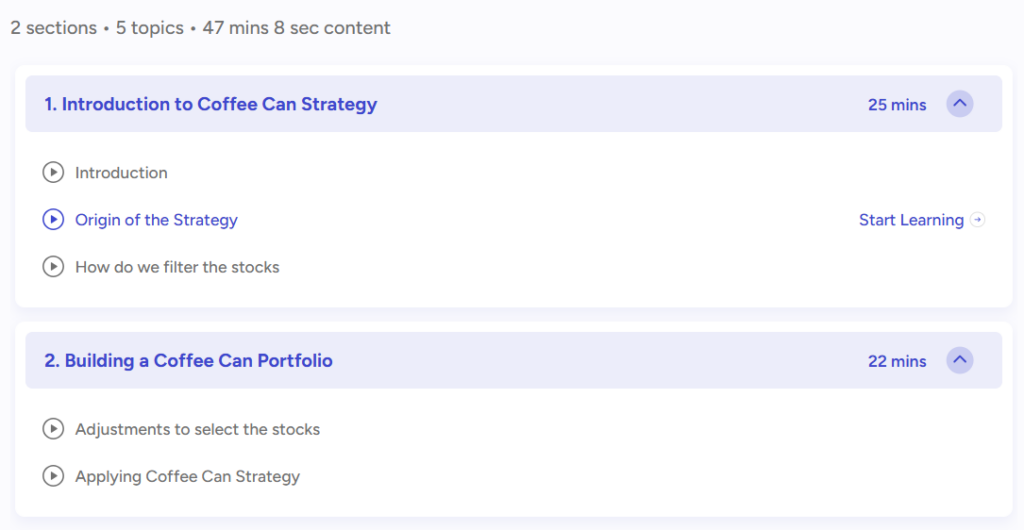Select the Building a Coffee Can Portfolio header title

(188, 361)
